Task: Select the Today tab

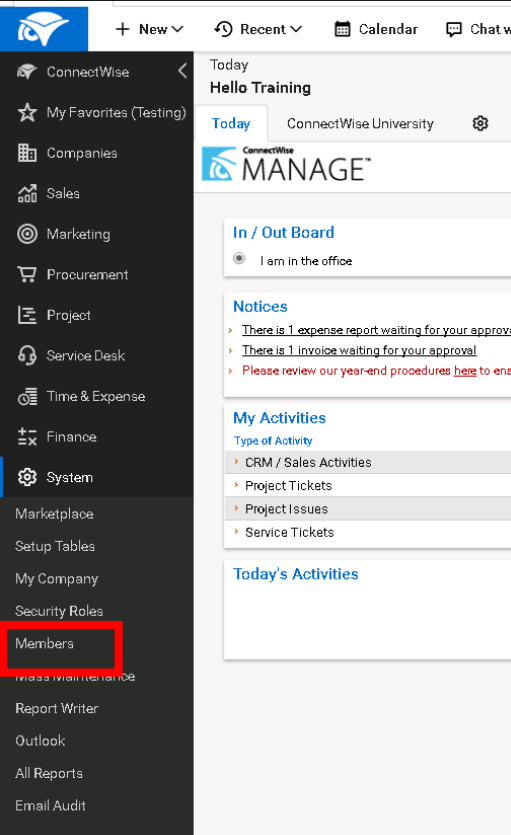Action: point(231,124)
